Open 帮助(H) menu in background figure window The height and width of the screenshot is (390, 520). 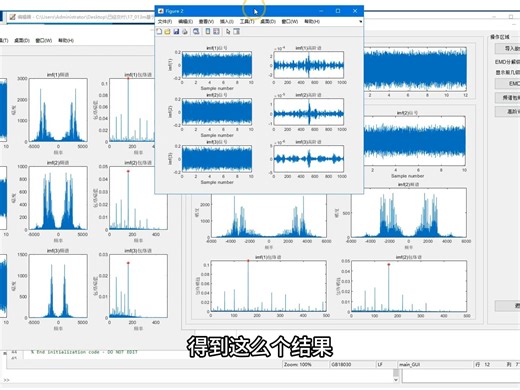tap(66, 40)
